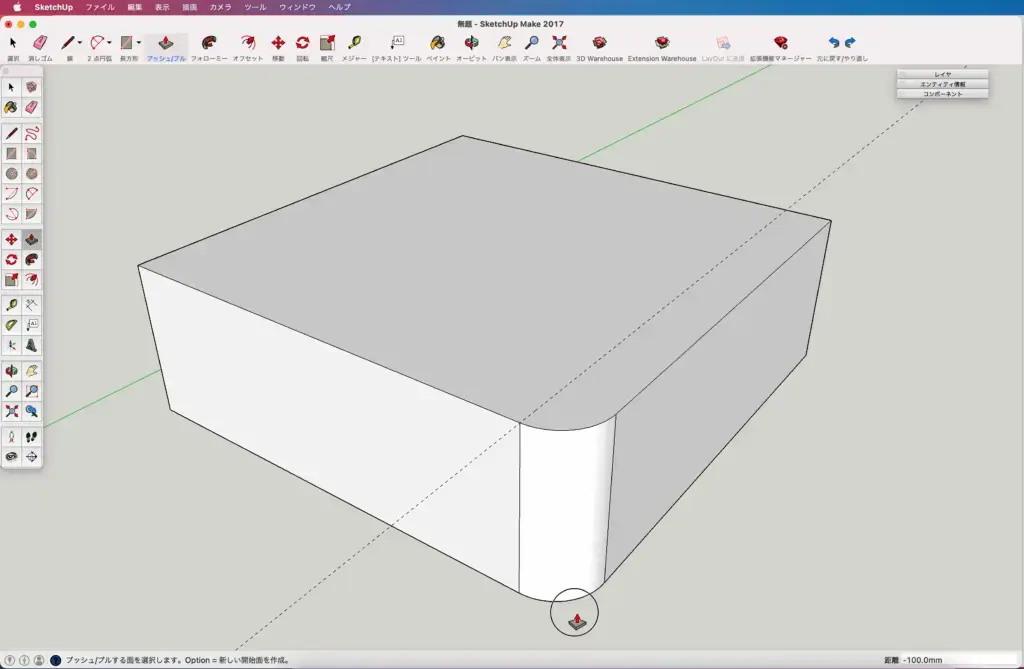Image resolution: width=1024 pixels, height=669 pixels.
Task: Expand the エンティティ情報 tray panel
Action: (x=942, y=84)
